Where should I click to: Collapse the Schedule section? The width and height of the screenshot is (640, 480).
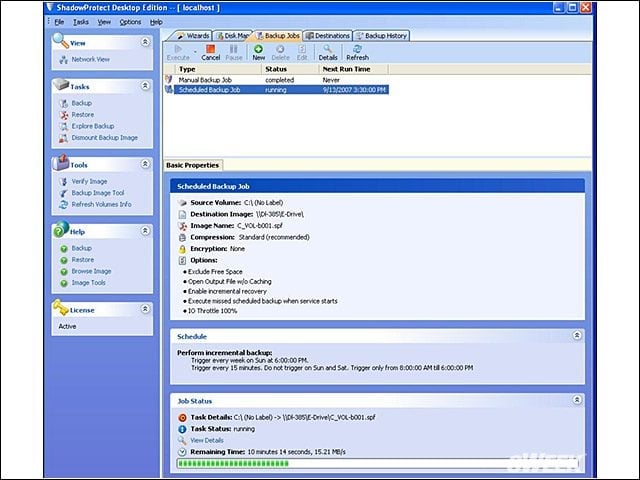click(x=577, y=335)
